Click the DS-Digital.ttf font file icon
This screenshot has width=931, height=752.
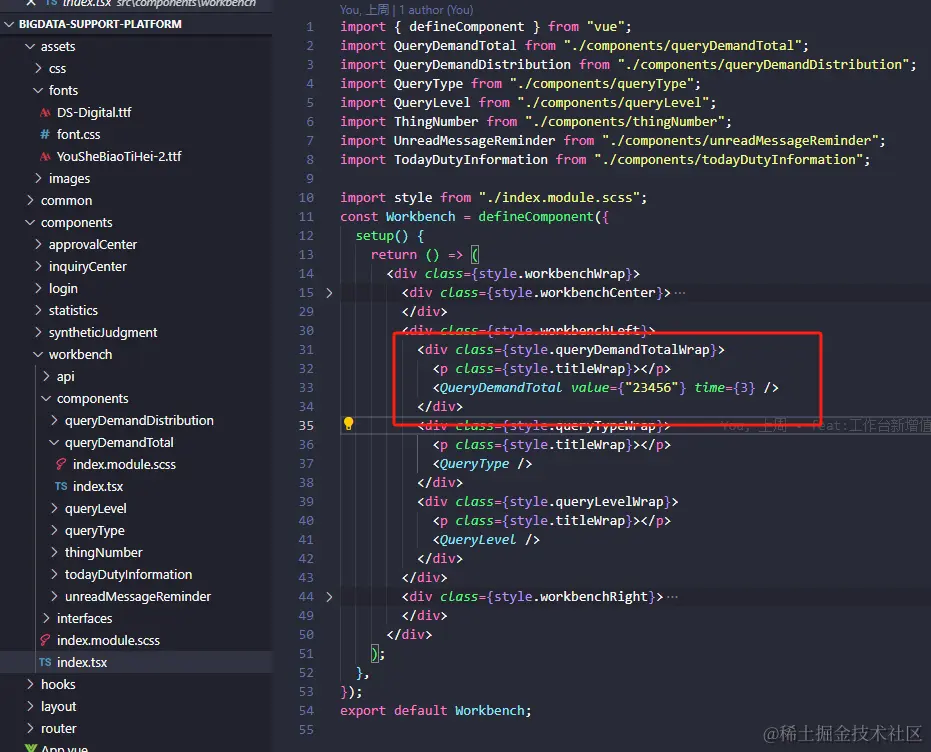point(45,113)
